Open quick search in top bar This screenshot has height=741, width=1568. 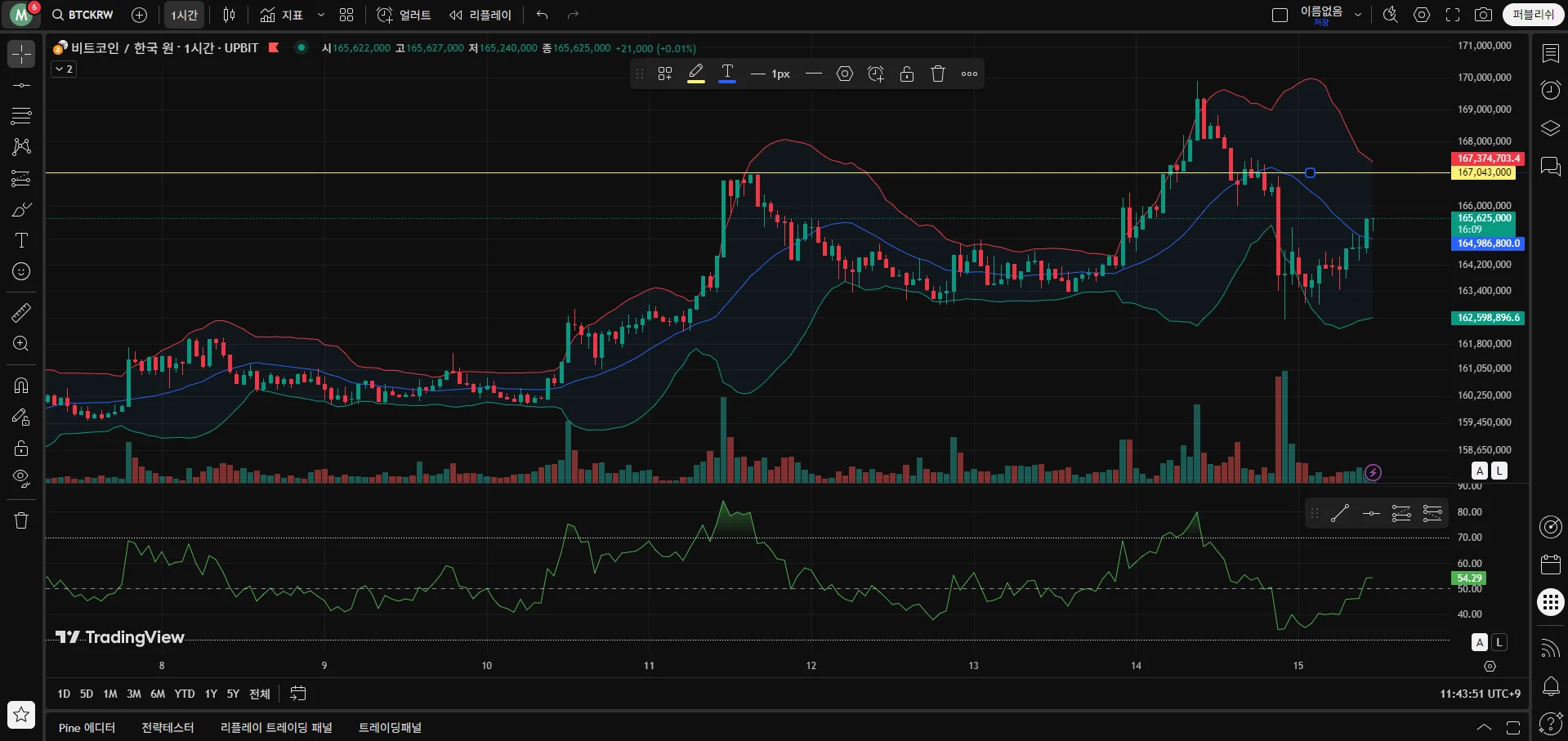point(1390,15)
